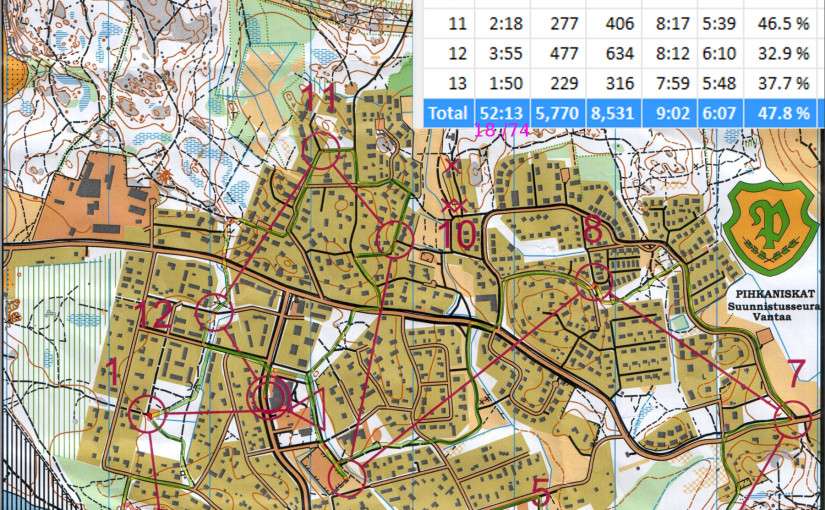This screenshot has height=510, width=825.
Task: Select leg number 13 in the splits table
Action: point(448,83)
